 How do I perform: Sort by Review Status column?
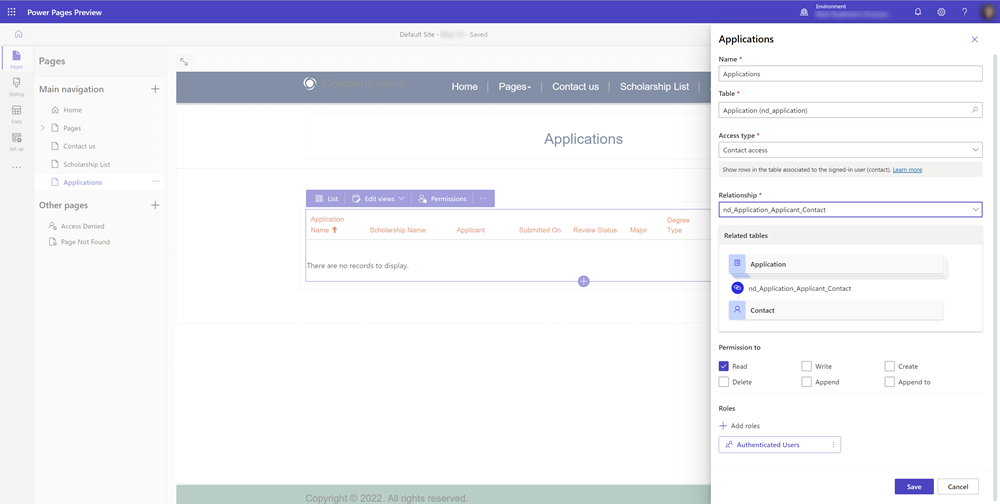point(595,230)
